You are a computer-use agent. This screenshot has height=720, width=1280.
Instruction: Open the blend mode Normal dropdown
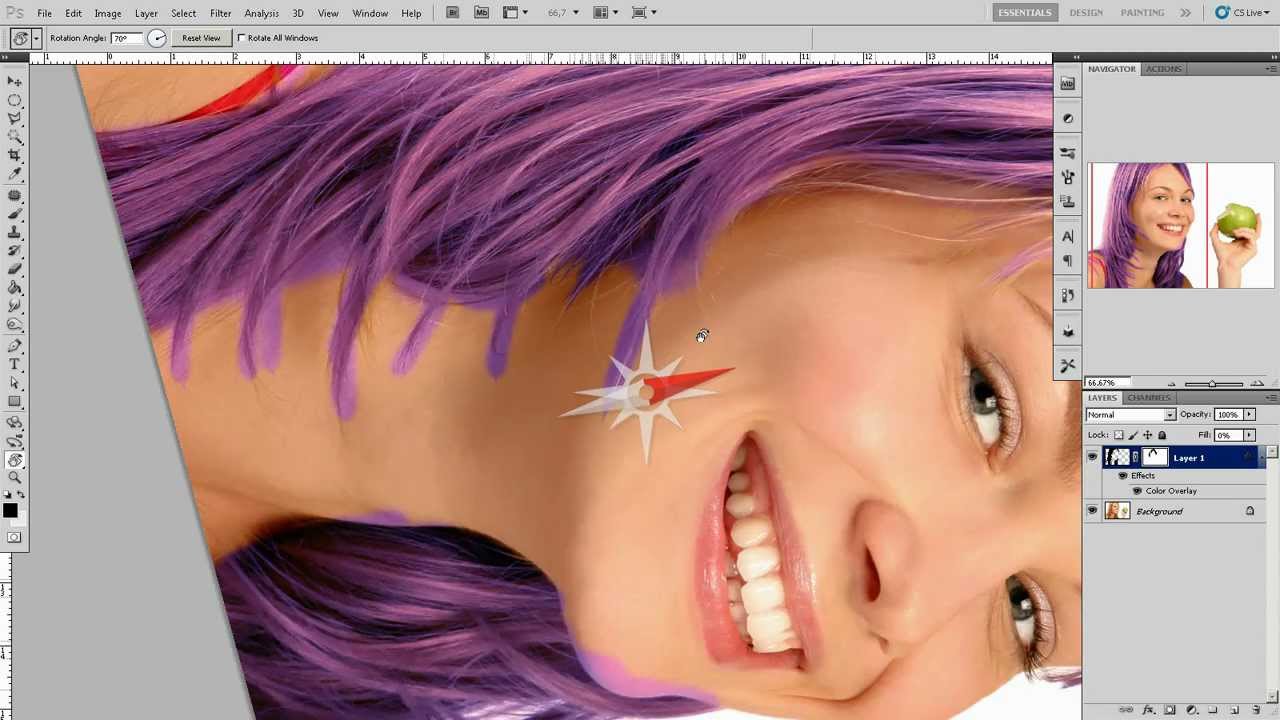(x=1131, y=414)
